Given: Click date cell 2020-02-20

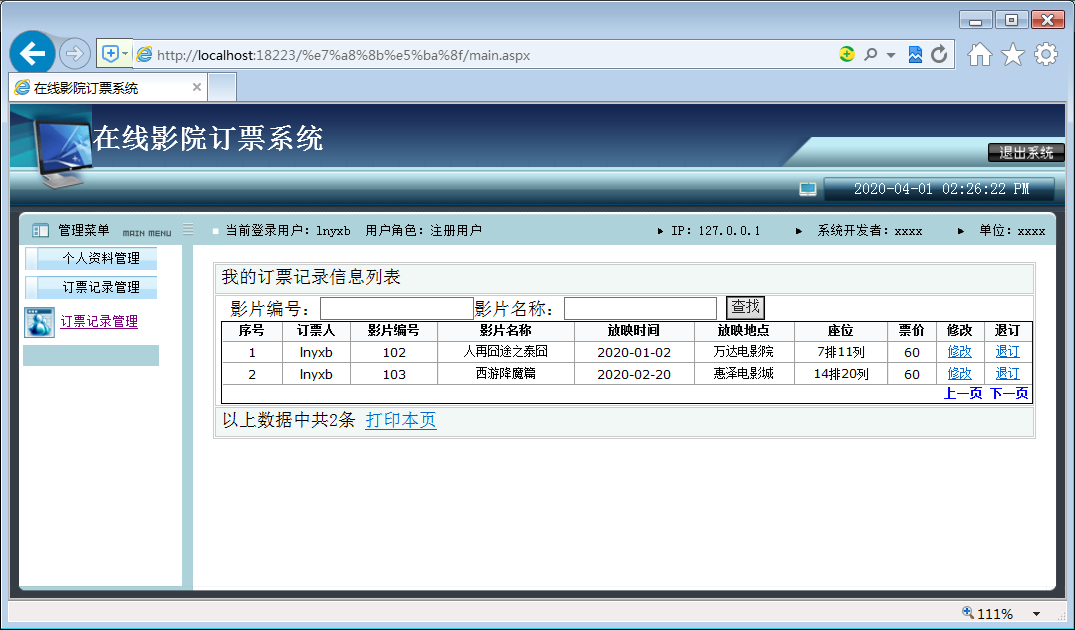Looking at the screenshot, I should [x=634, y=374].
